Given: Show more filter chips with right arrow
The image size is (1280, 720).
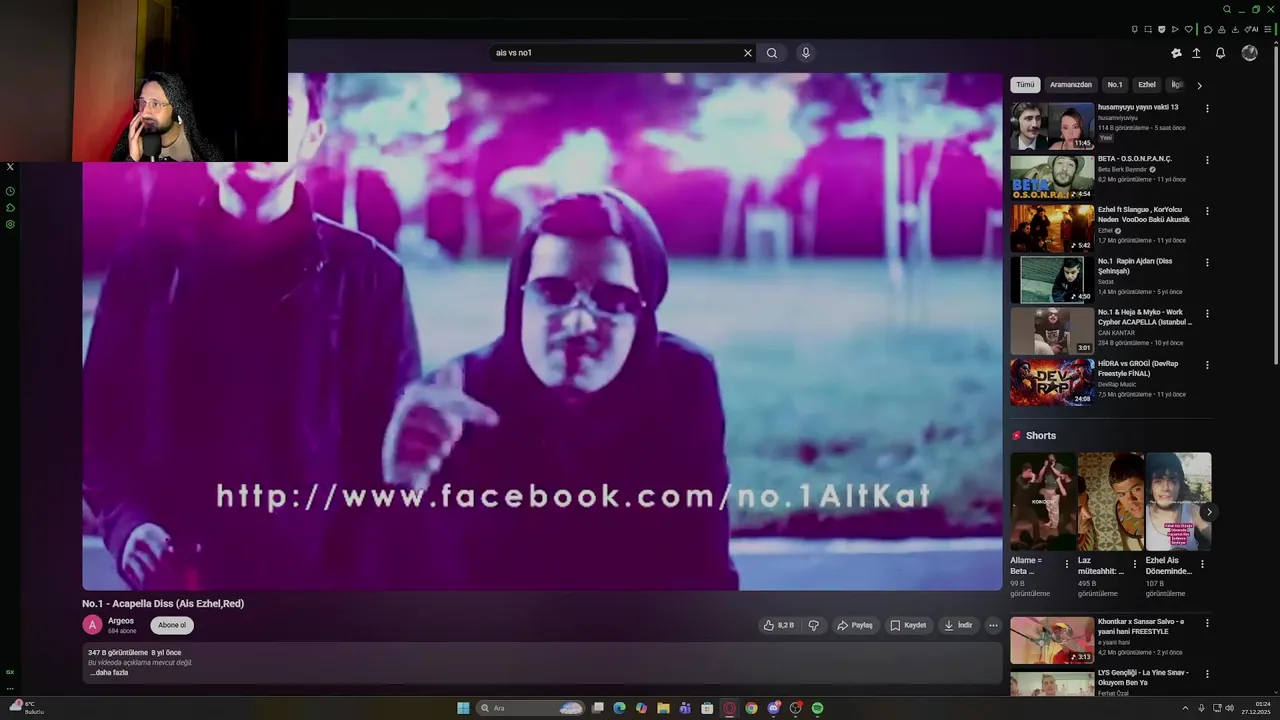Looking at the screenshot, I should pos(1199,85).
